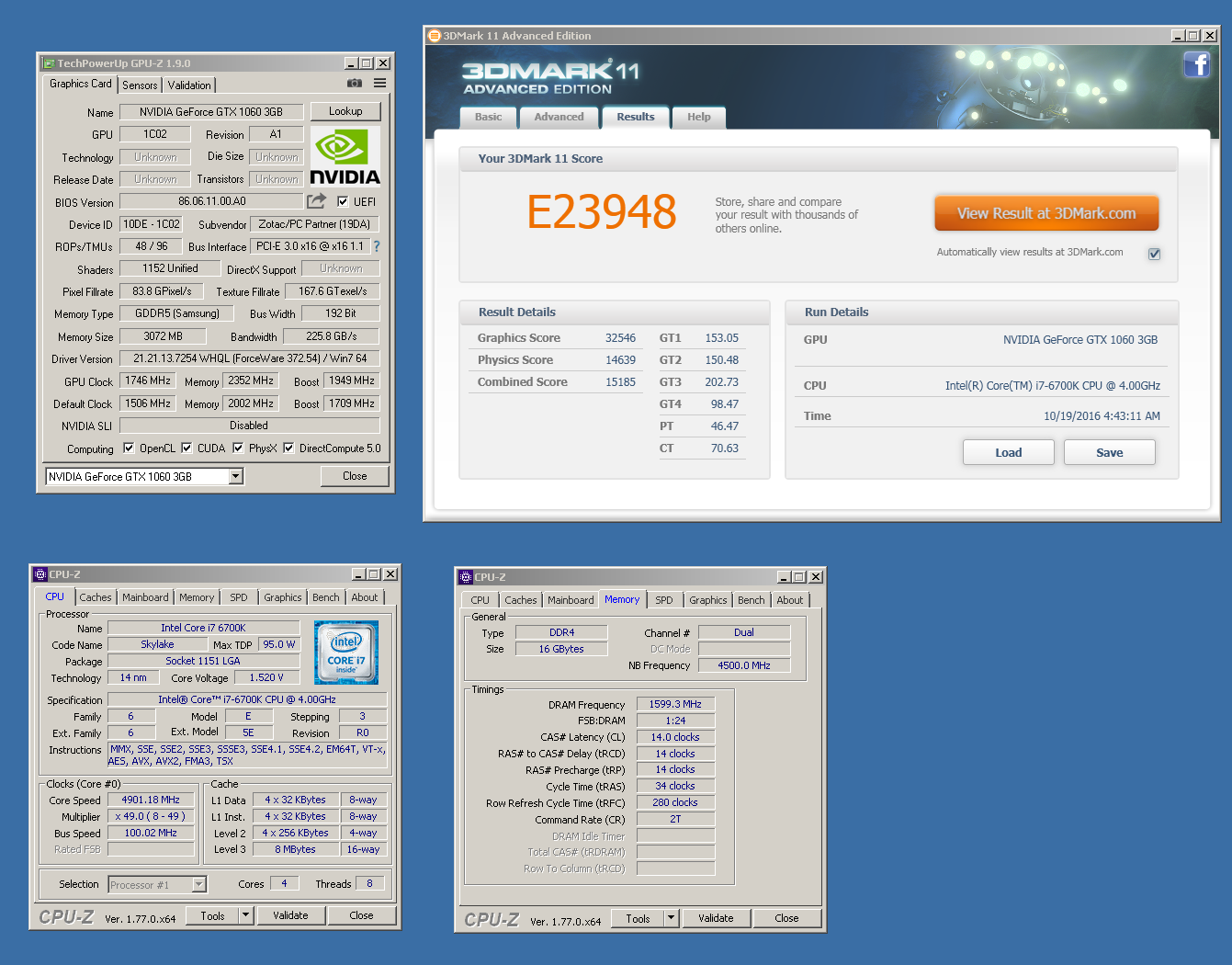Open the GPU selection dropdown in GPU-Z
Viewport: 1232px width, 965px height.
(236, 476)
